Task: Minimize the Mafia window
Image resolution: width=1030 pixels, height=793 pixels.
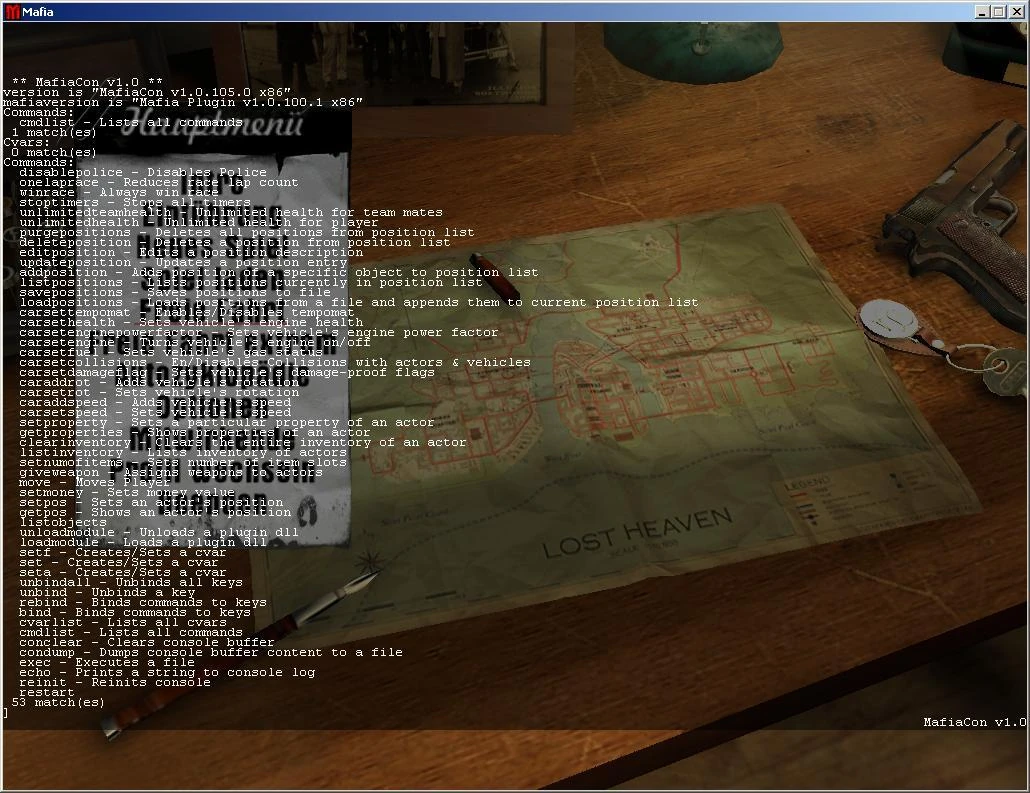Action: coord(982,12)
